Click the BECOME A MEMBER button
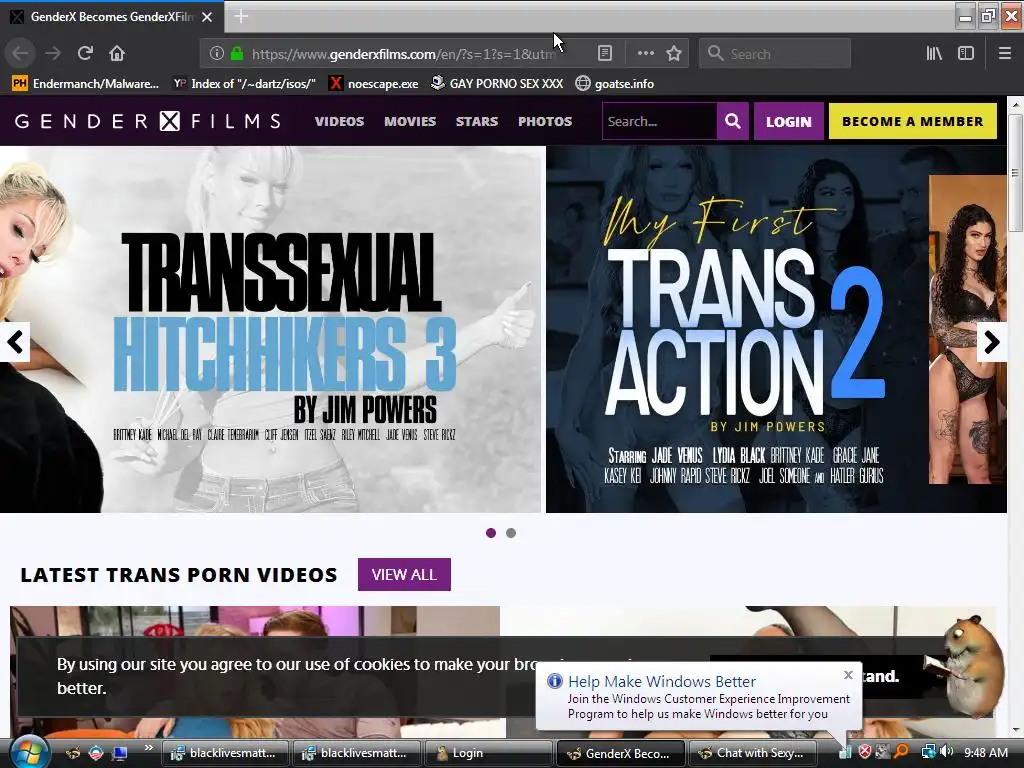The width and height of the screenshot is (1024, 768). tap(912, 121)
